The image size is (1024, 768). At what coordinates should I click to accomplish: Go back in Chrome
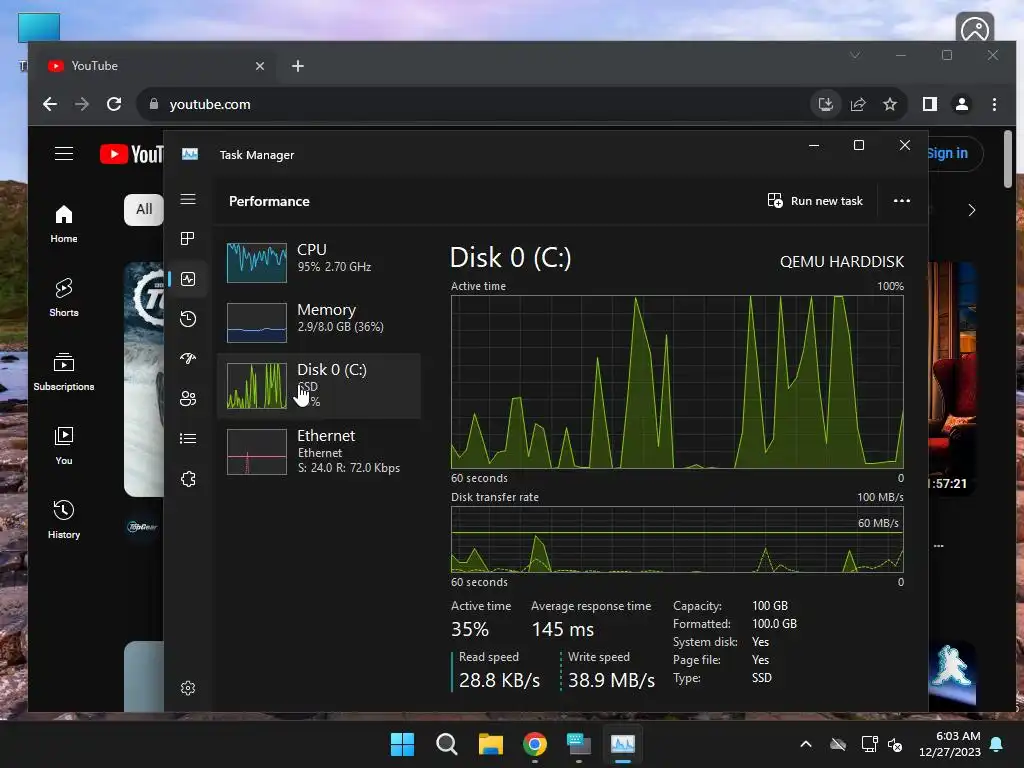point(50,104)
